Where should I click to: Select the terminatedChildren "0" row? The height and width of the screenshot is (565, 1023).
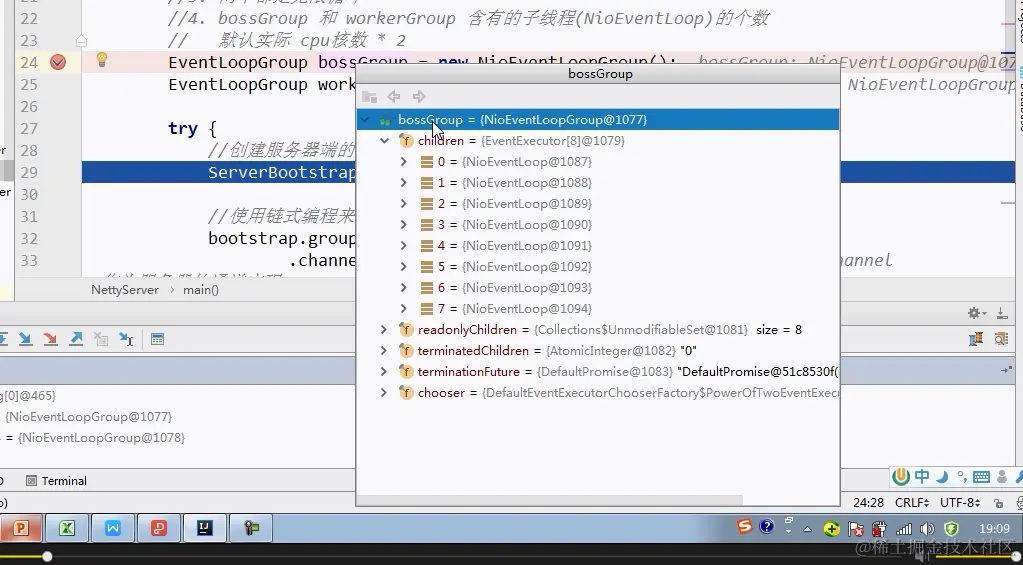coord(598,350)
